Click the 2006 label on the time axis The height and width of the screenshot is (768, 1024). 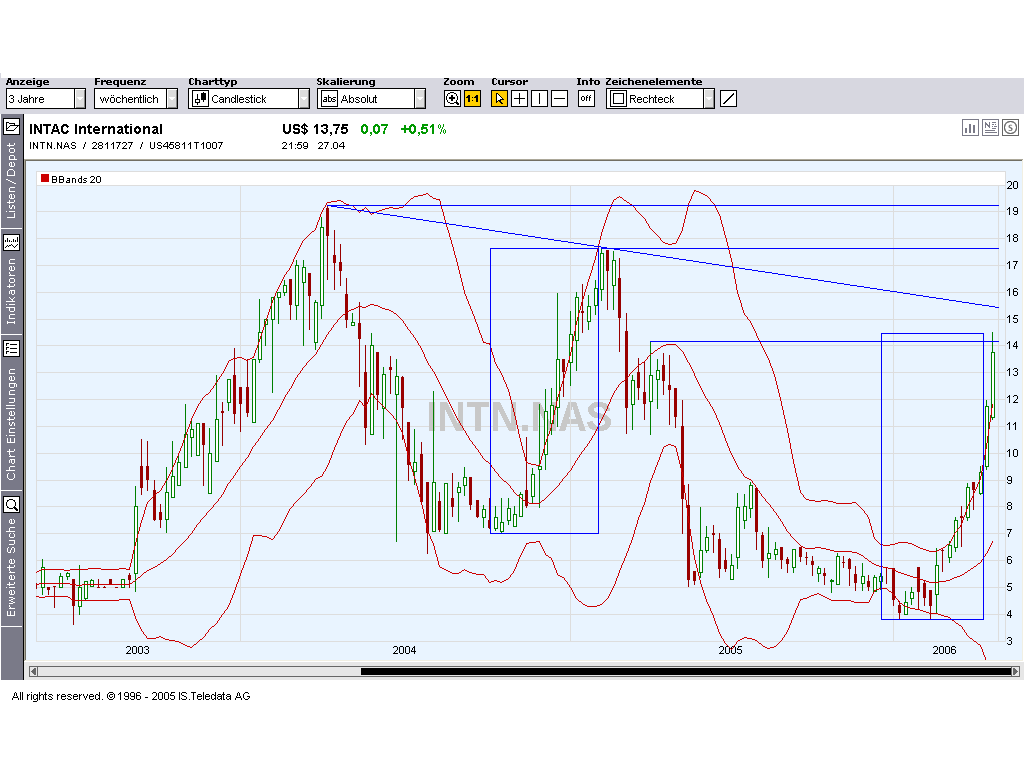(944, 650)
